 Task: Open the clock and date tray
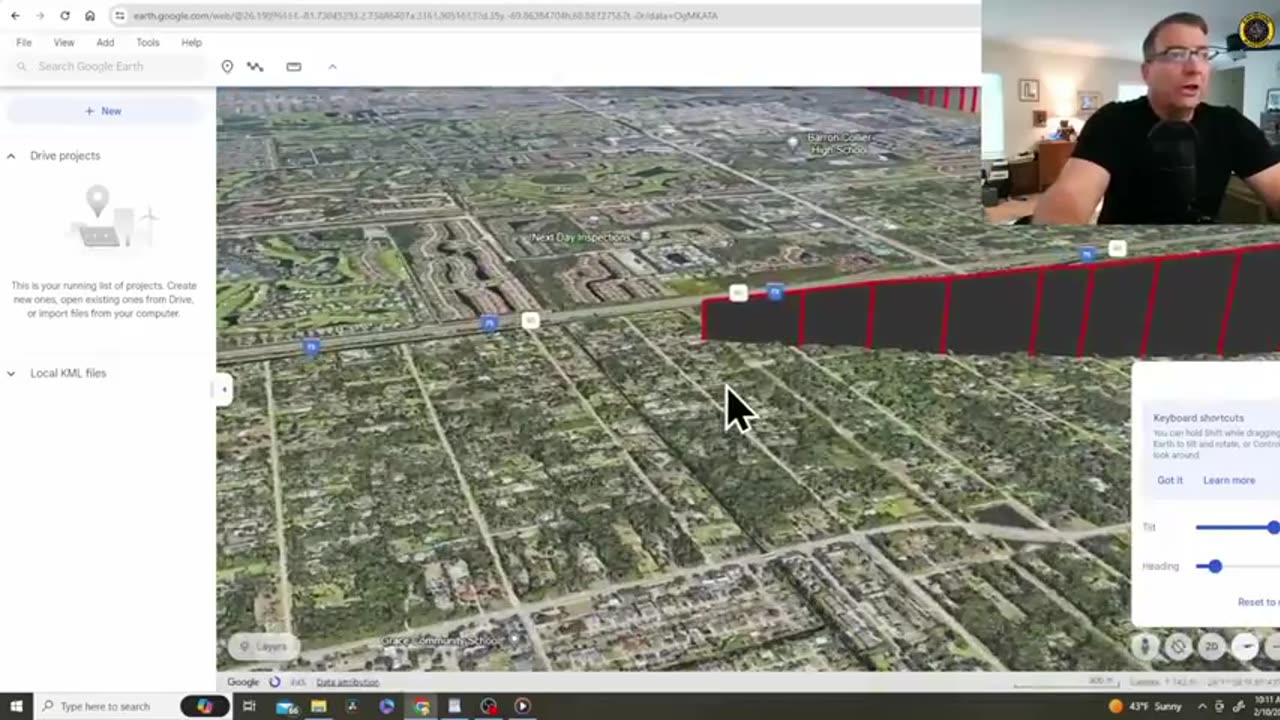click(x=1266, y=706)
